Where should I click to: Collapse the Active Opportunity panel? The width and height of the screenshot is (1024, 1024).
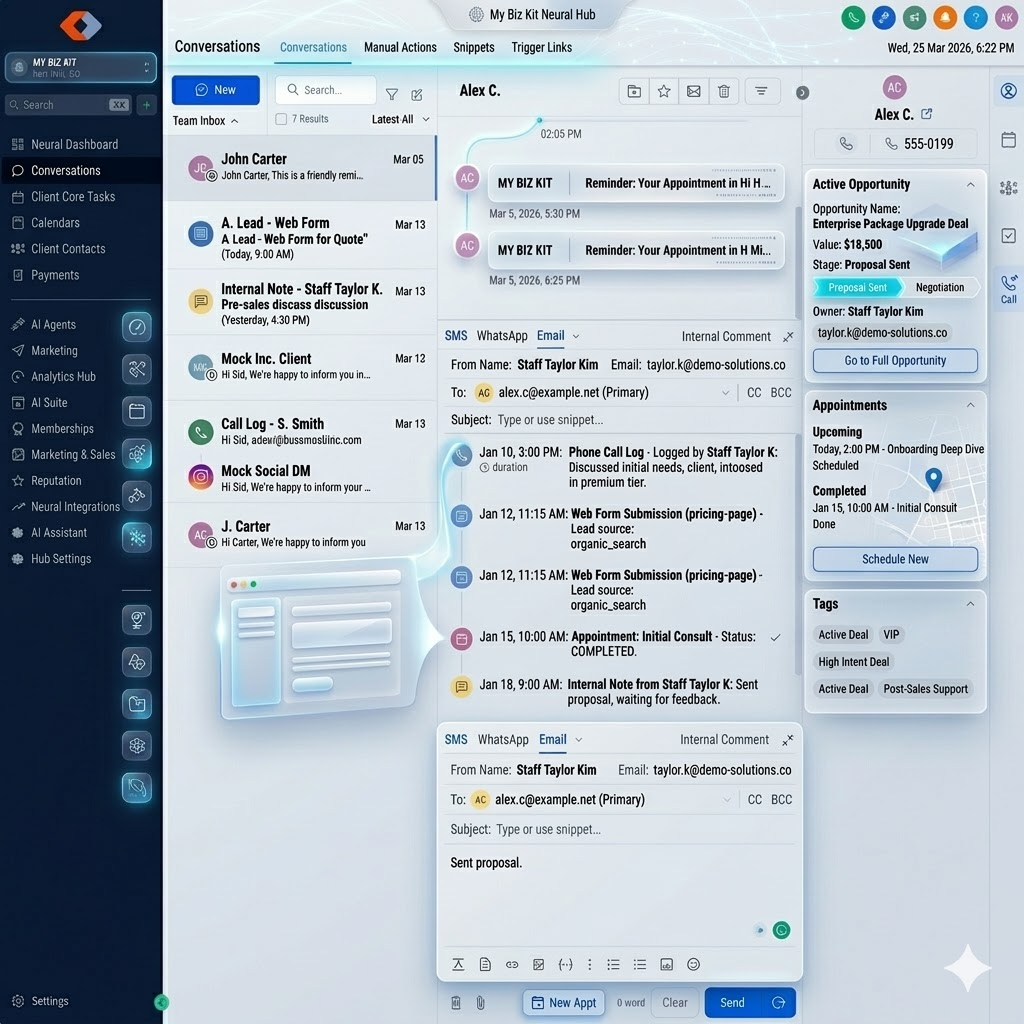970,185
